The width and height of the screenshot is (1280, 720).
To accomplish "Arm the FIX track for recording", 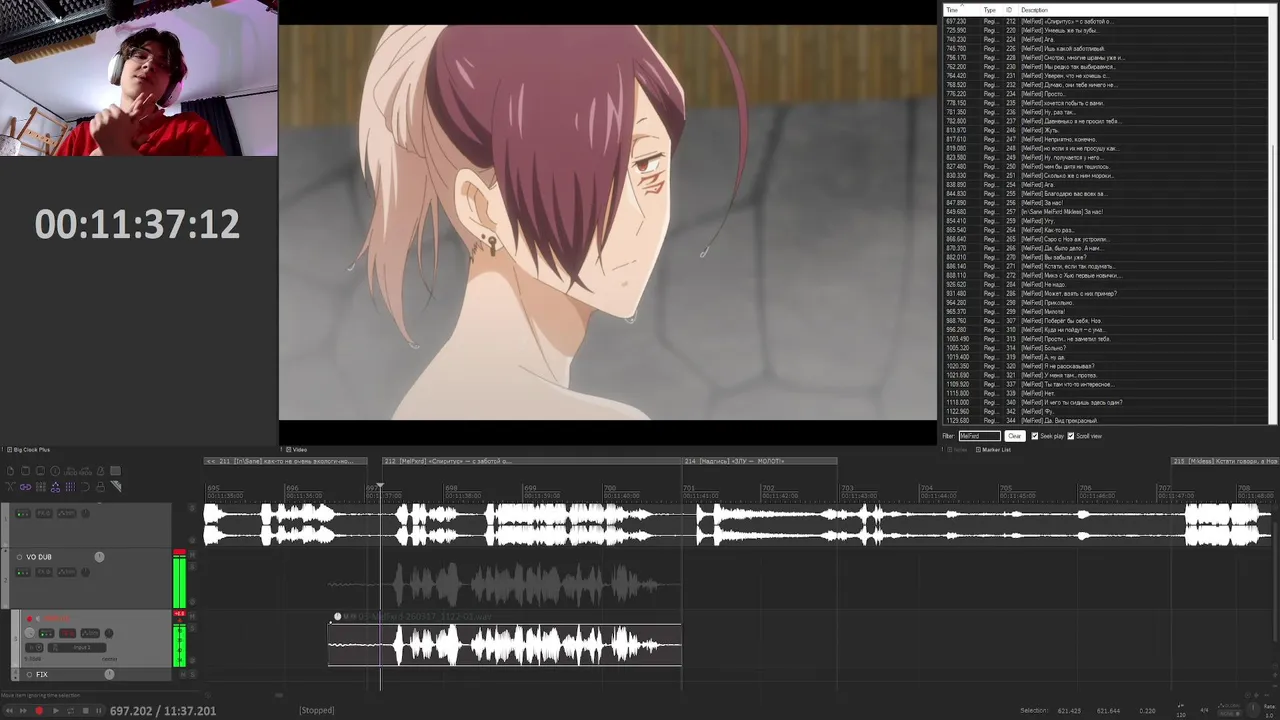I will (29, 674).
